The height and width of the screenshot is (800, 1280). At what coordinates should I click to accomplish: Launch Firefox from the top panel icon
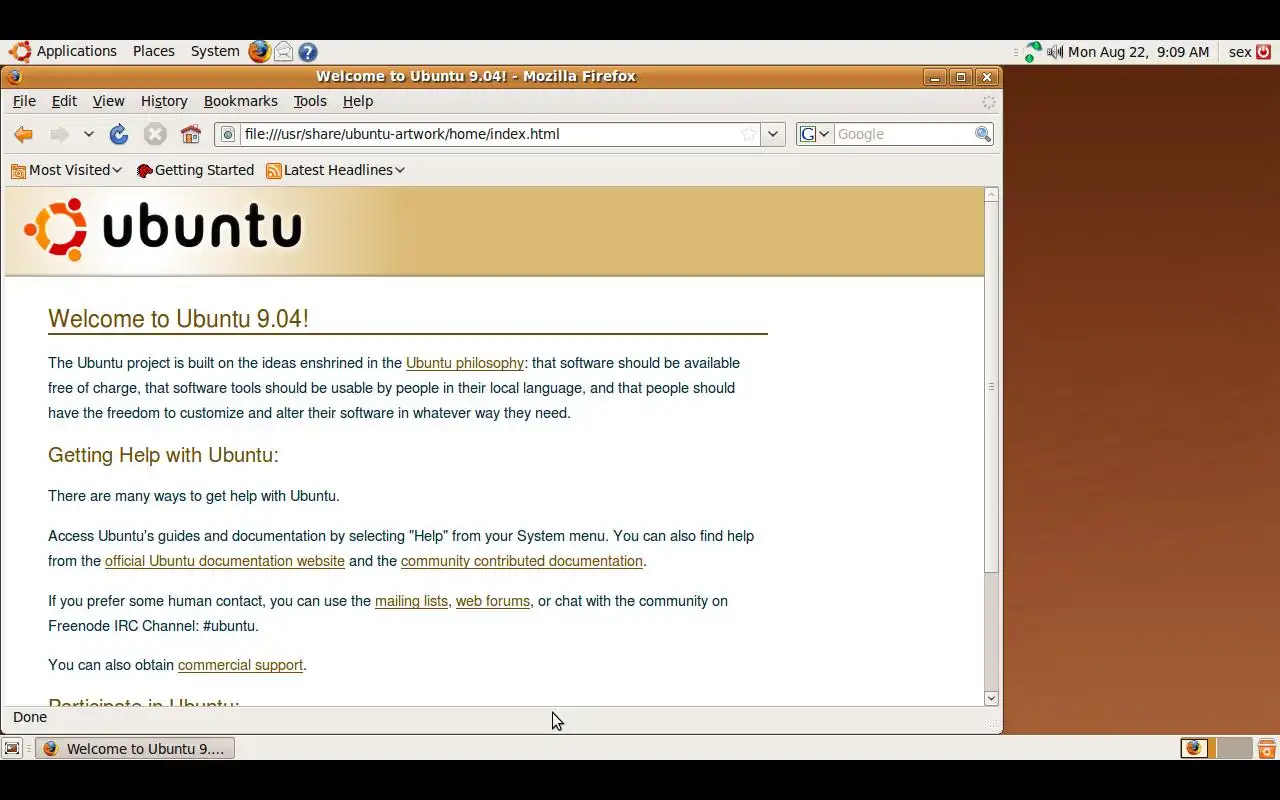click(x=260, y=51)
